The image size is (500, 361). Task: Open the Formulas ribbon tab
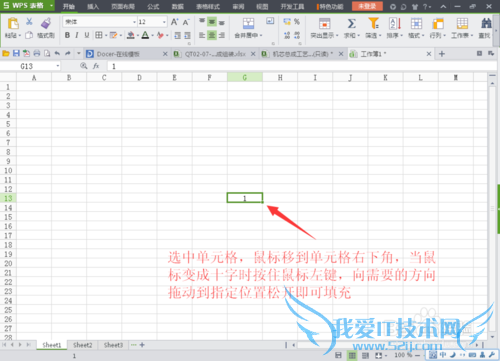pos(153,6)
